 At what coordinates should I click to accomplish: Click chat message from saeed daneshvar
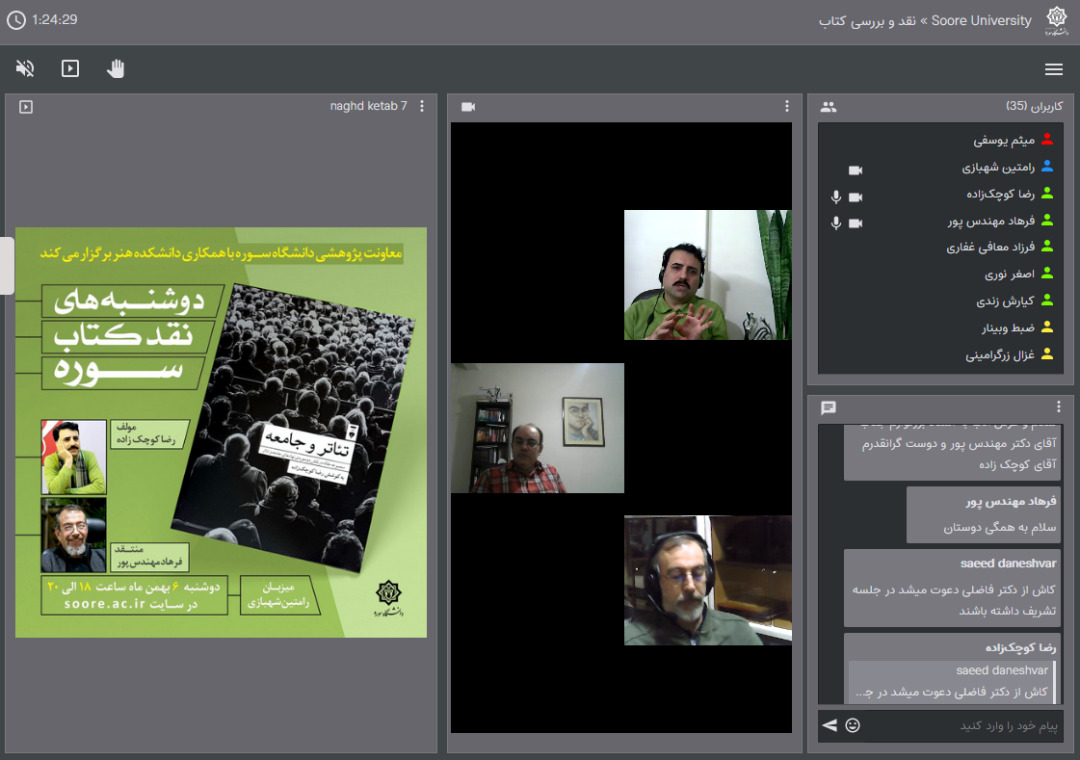pos(953,588)
